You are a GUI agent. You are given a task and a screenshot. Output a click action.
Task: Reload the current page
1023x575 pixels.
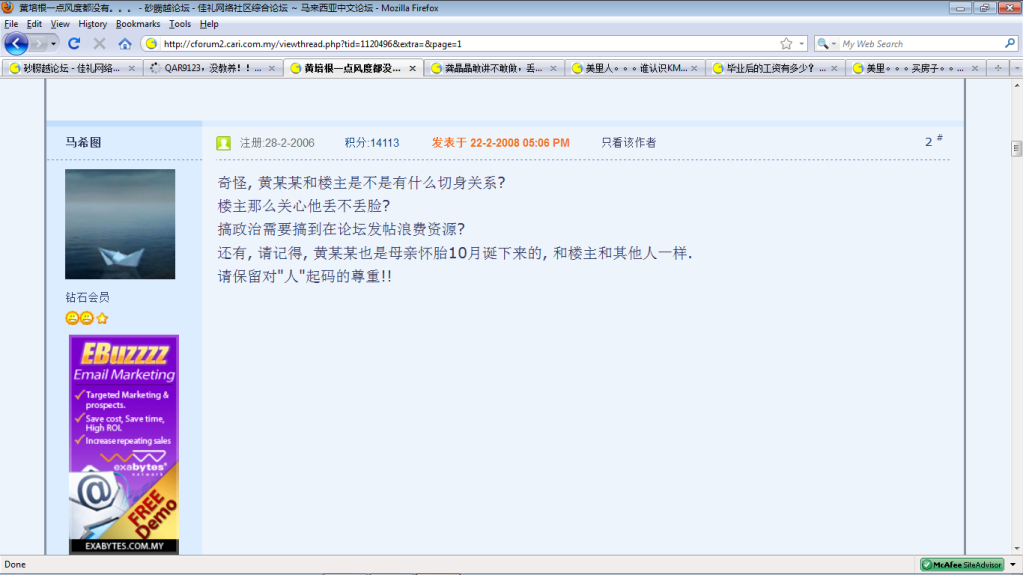click(x=74, y=44)
